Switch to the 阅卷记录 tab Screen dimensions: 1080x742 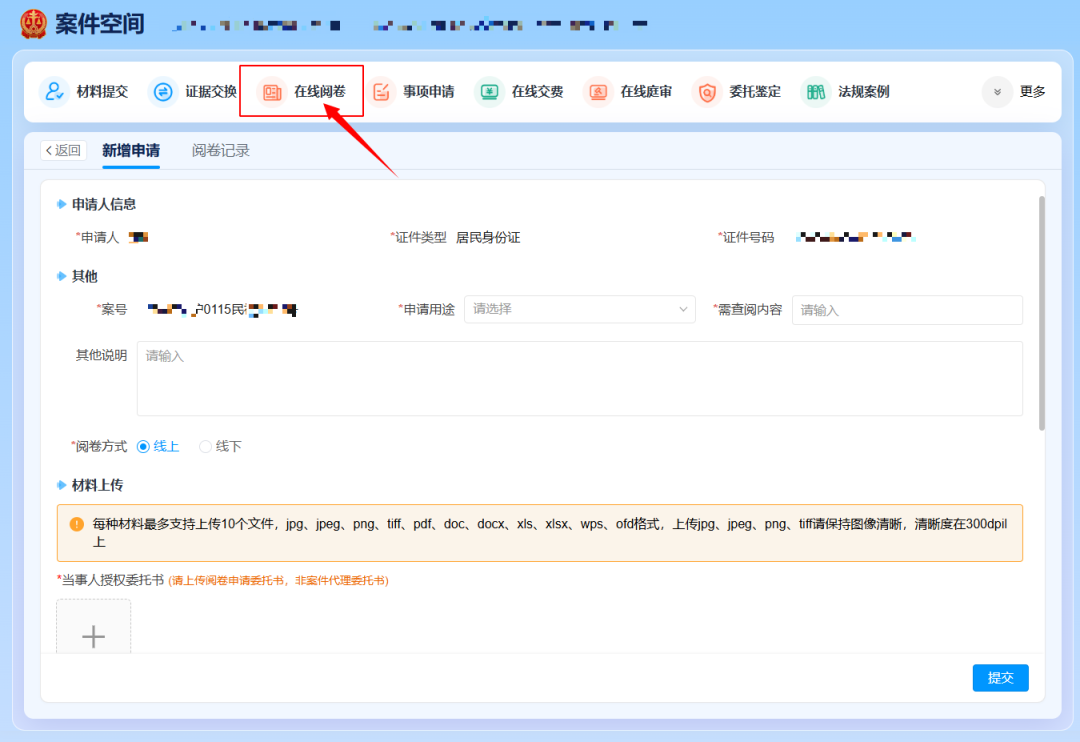point(221,151)
